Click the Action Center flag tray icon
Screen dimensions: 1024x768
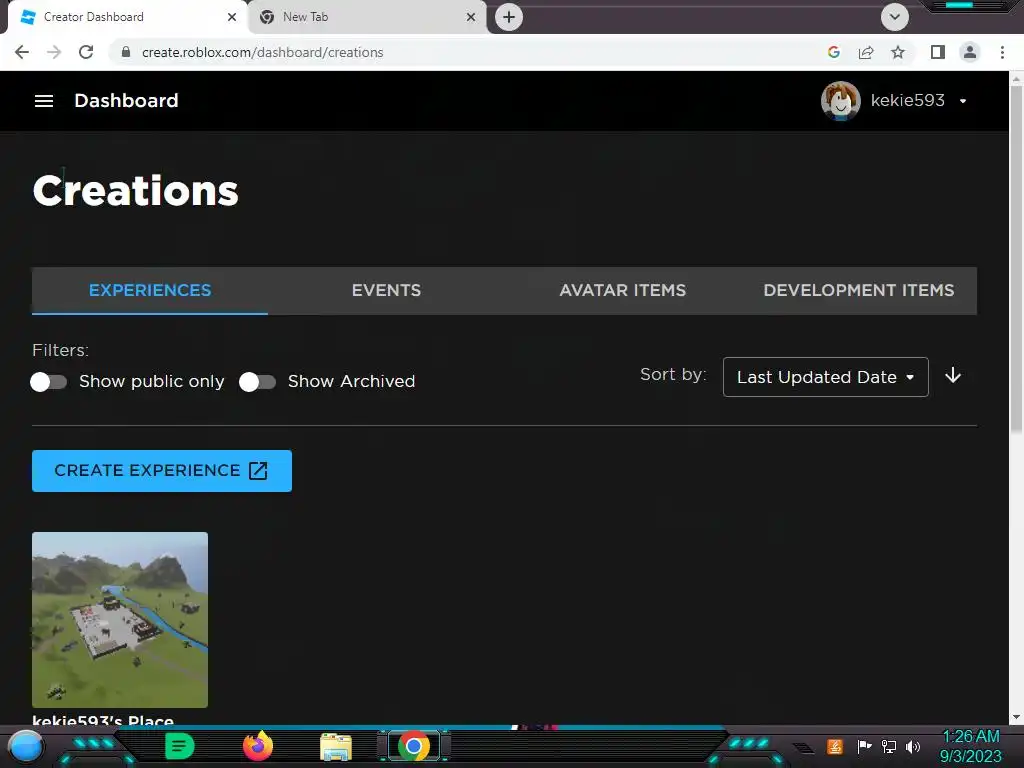point(864,746)
